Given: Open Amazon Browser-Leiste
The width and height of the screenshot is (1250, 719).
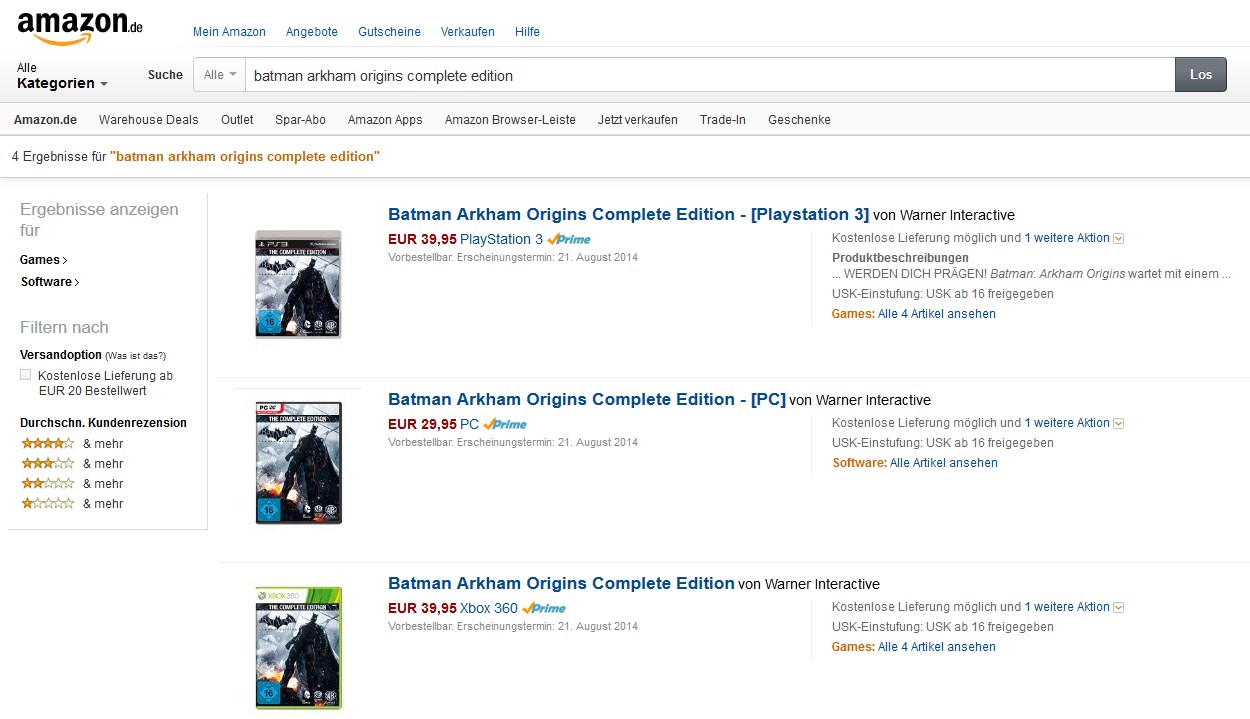Looking at the screenshot, I should click(x=510, y=120).
